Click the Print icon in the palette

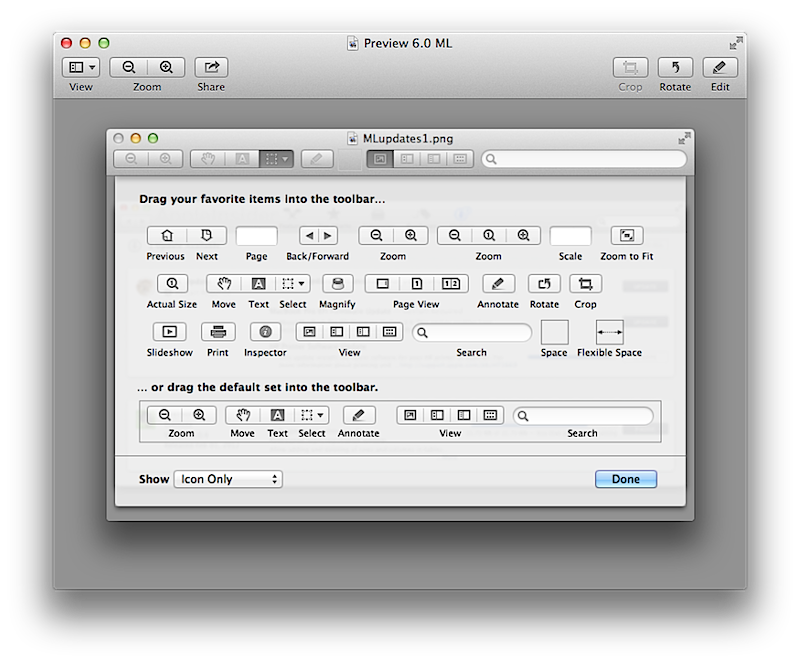click(x=218, y=332)
